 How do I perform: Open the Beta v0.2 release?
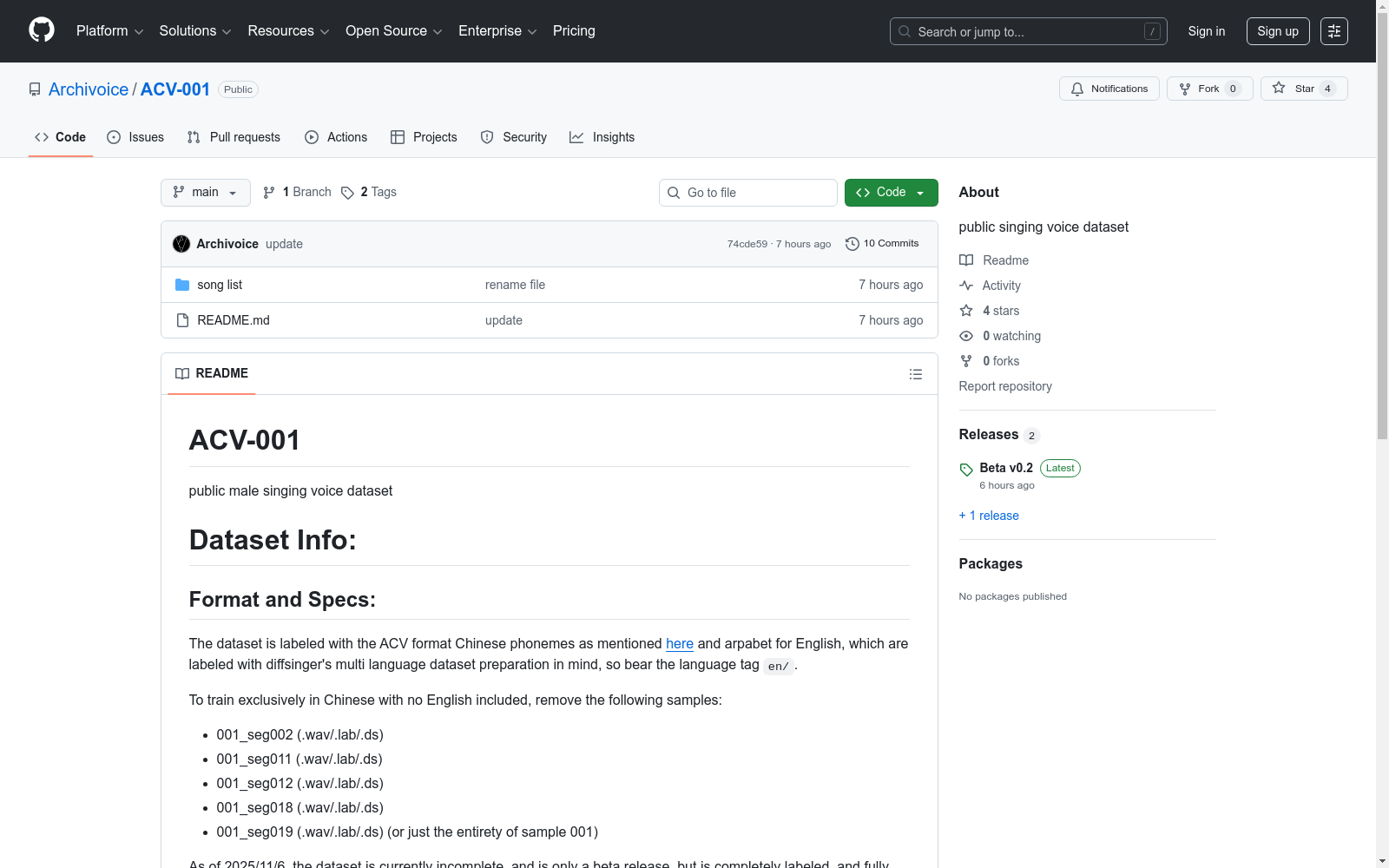pyautogui.click(x=1006, y=468)
